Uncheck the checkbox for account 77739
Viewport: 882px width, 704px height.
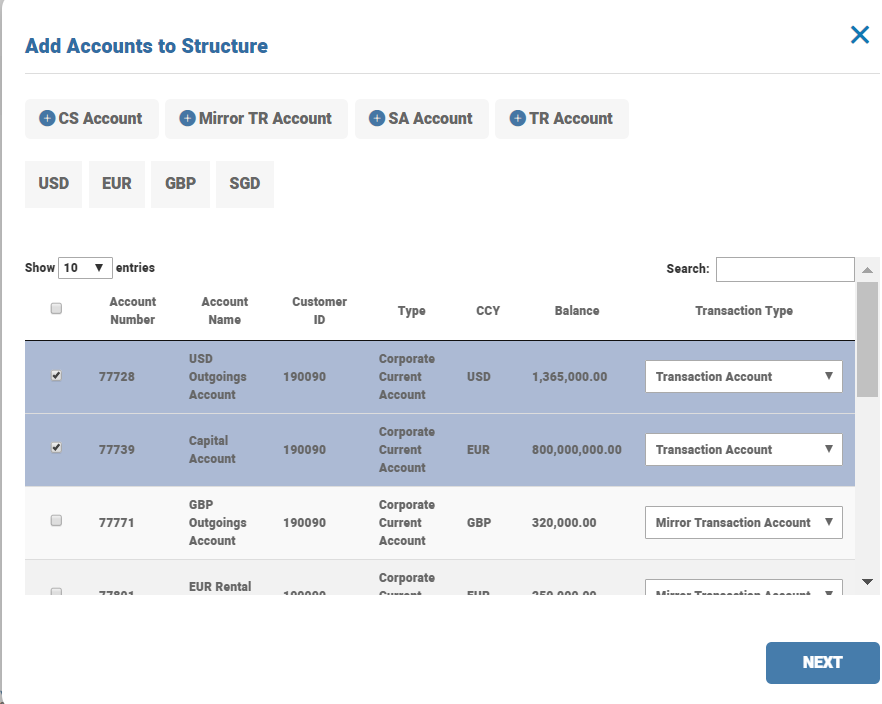tap(56, 449)
